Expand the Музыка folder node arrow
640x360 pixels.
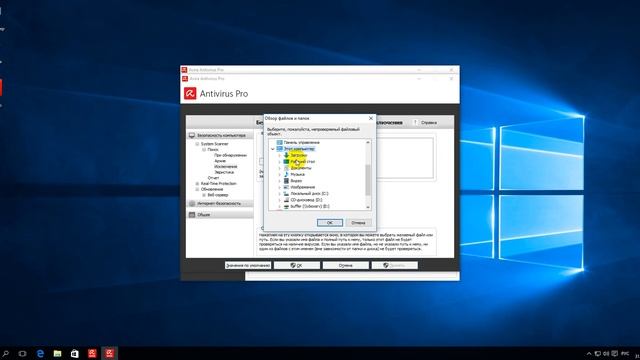click(x=279, y=174)
